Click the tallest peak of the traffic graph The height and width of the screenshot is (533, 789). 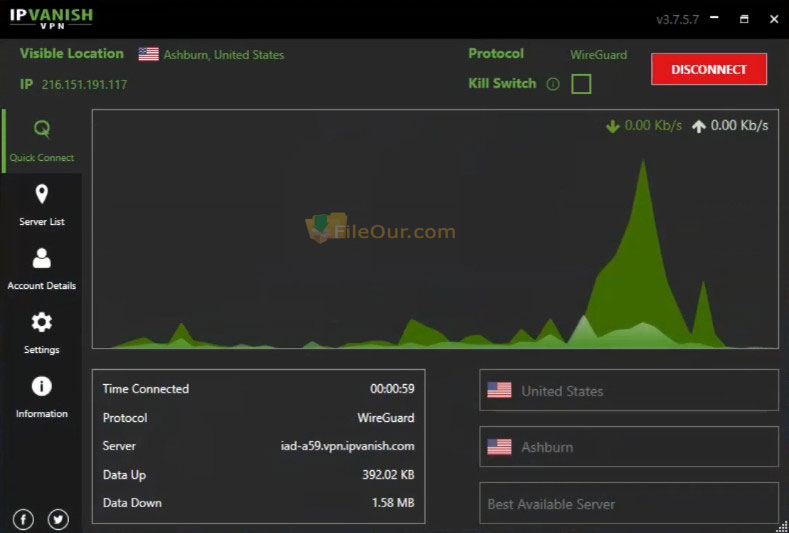pyautogui.click(x=643, y=162)
